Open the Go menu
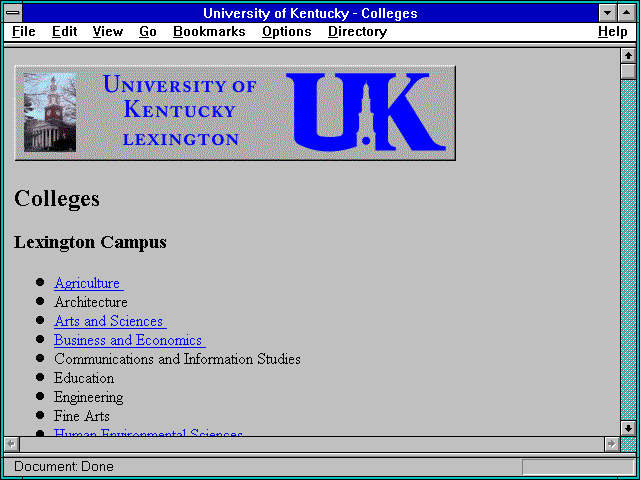The width and height of the screenshot is (640, 480). click(x=147, y=32)
